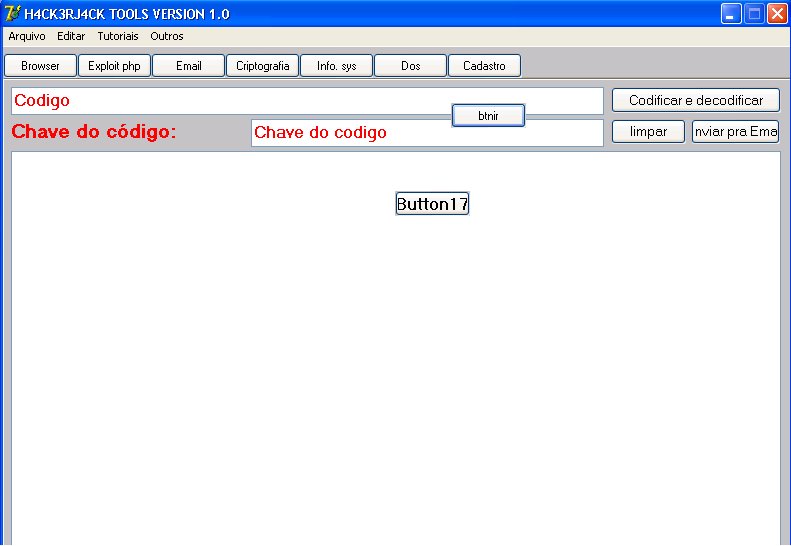The width and height of the screenshot is (791, 546).
Task: Open the Outros menu
Action: (x=167, y=36)
